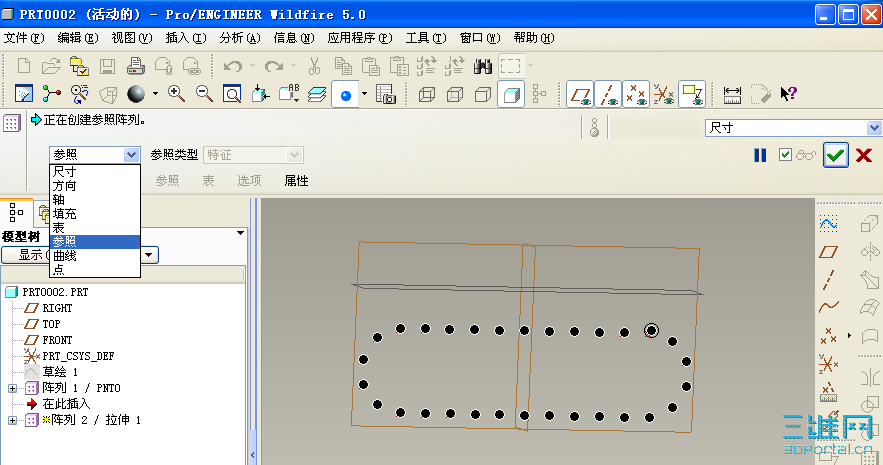The width and height of the screenshot is (883, 465).
Task: Toggle the spin center blue dot button
Action: coord(346,95)
